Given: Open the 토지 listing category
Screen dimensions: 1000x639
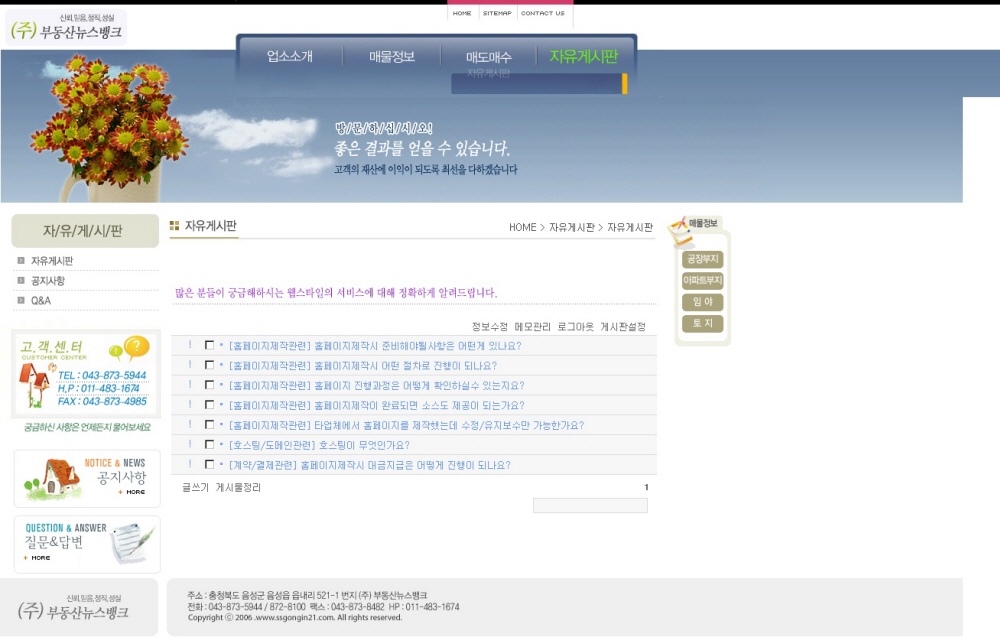Looking at the screenshot, I should point(702,324).
